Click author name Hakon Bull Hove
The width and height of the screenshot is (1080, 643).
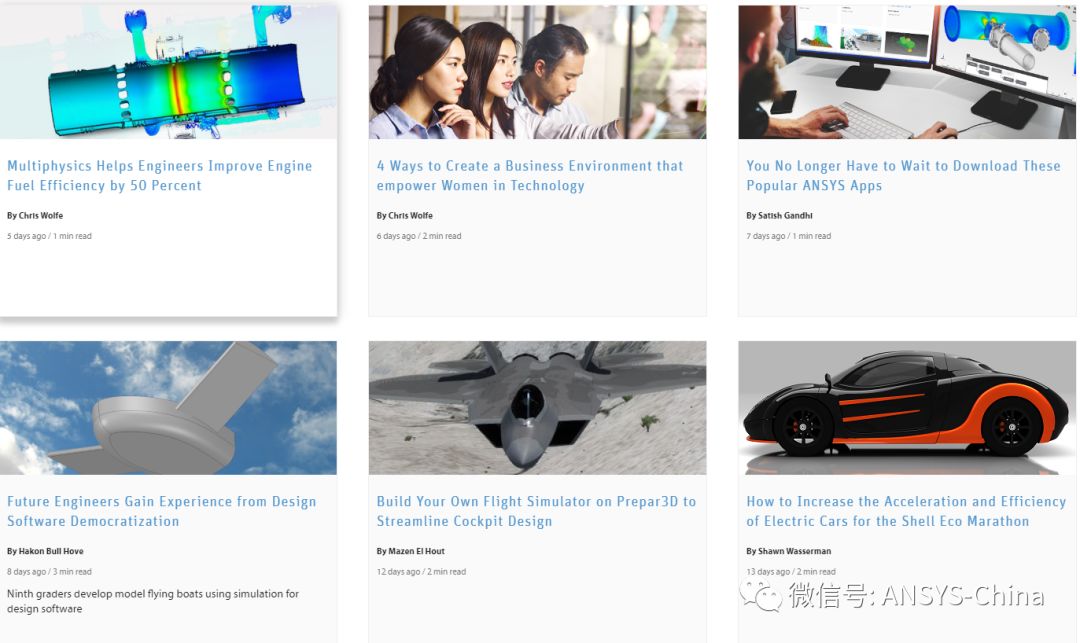click(x=51, y=551)
